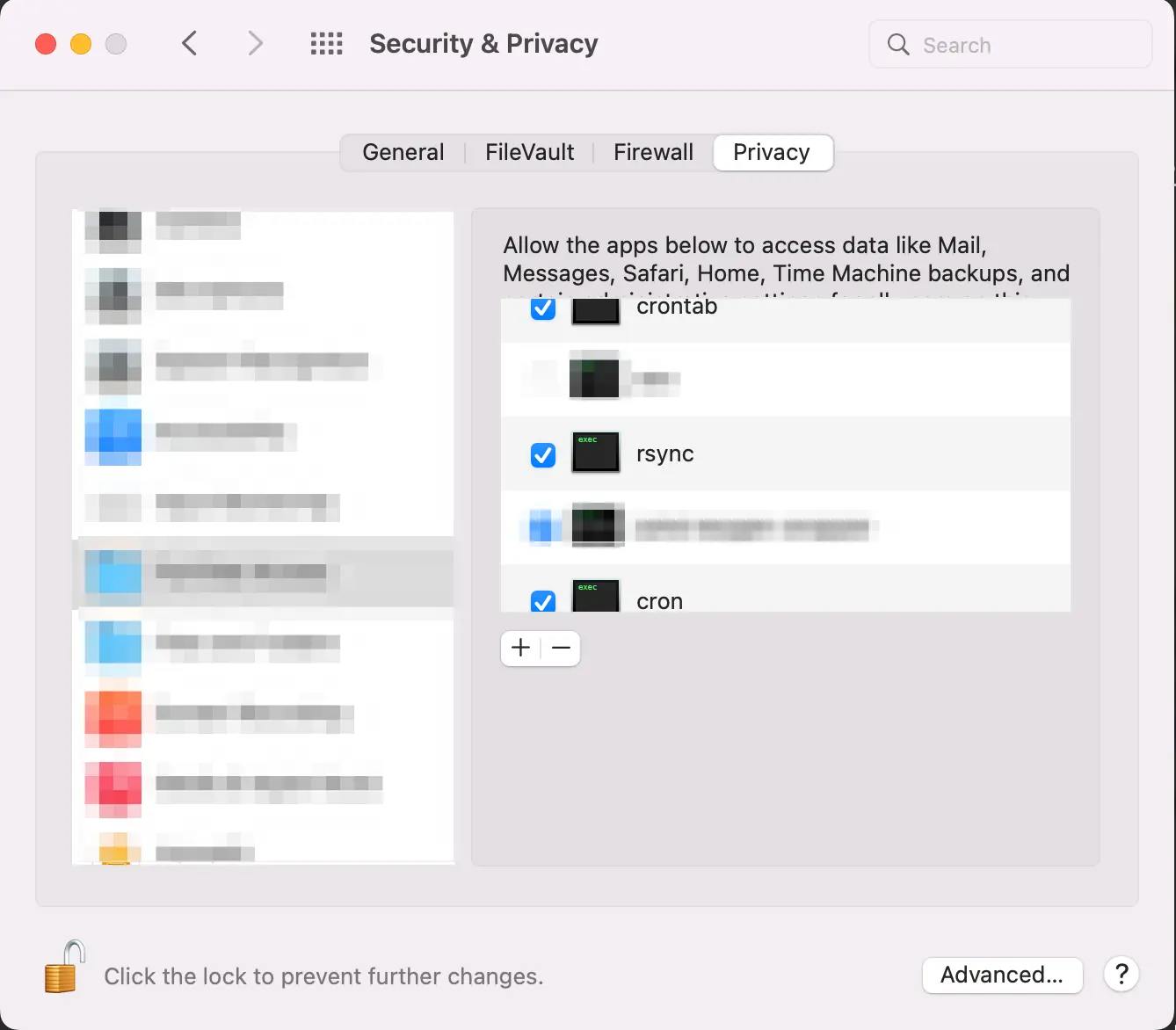Click the cron exec terminal icon
This screenshot has width=1176, height=1030.
click(x=596, y=595)
